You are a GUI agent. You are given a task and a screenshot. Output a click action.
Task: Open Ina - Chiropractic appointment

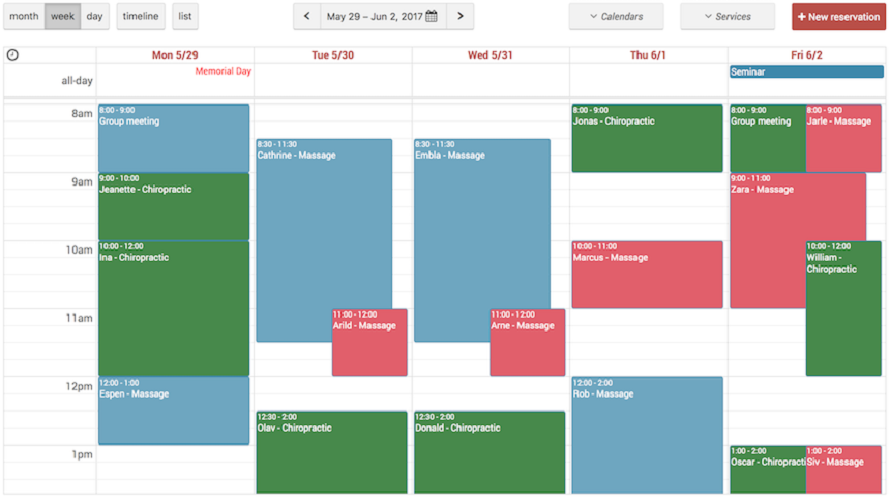pos(174,308)
